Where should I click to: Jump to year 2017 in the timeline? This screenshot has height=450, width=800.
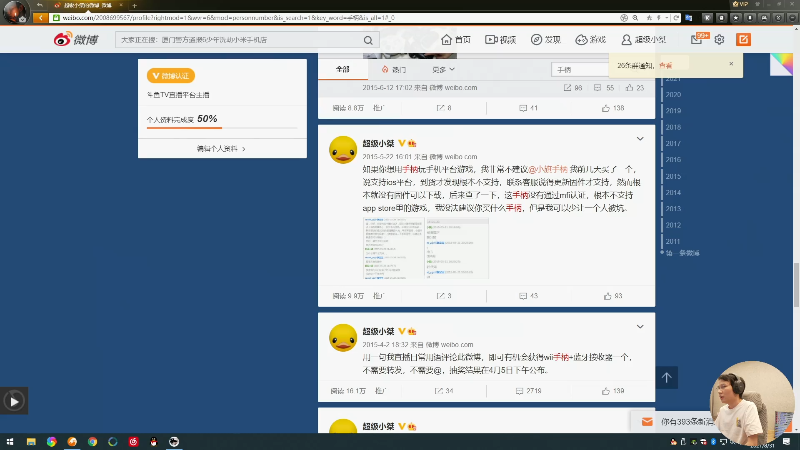pyautogui.click(x=673, y=143)
